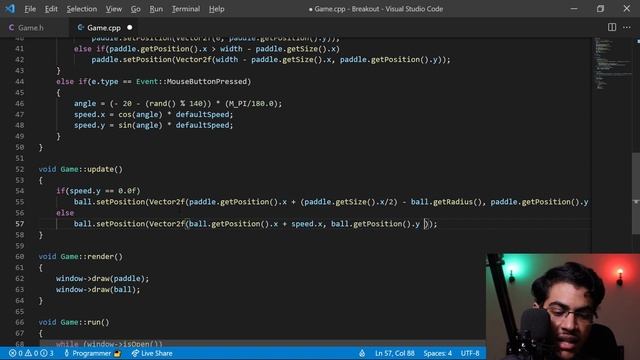This screenshot has width=640, height=360.
Task: Click 'speed.x = cos(angle)' line
Action: 153,114
